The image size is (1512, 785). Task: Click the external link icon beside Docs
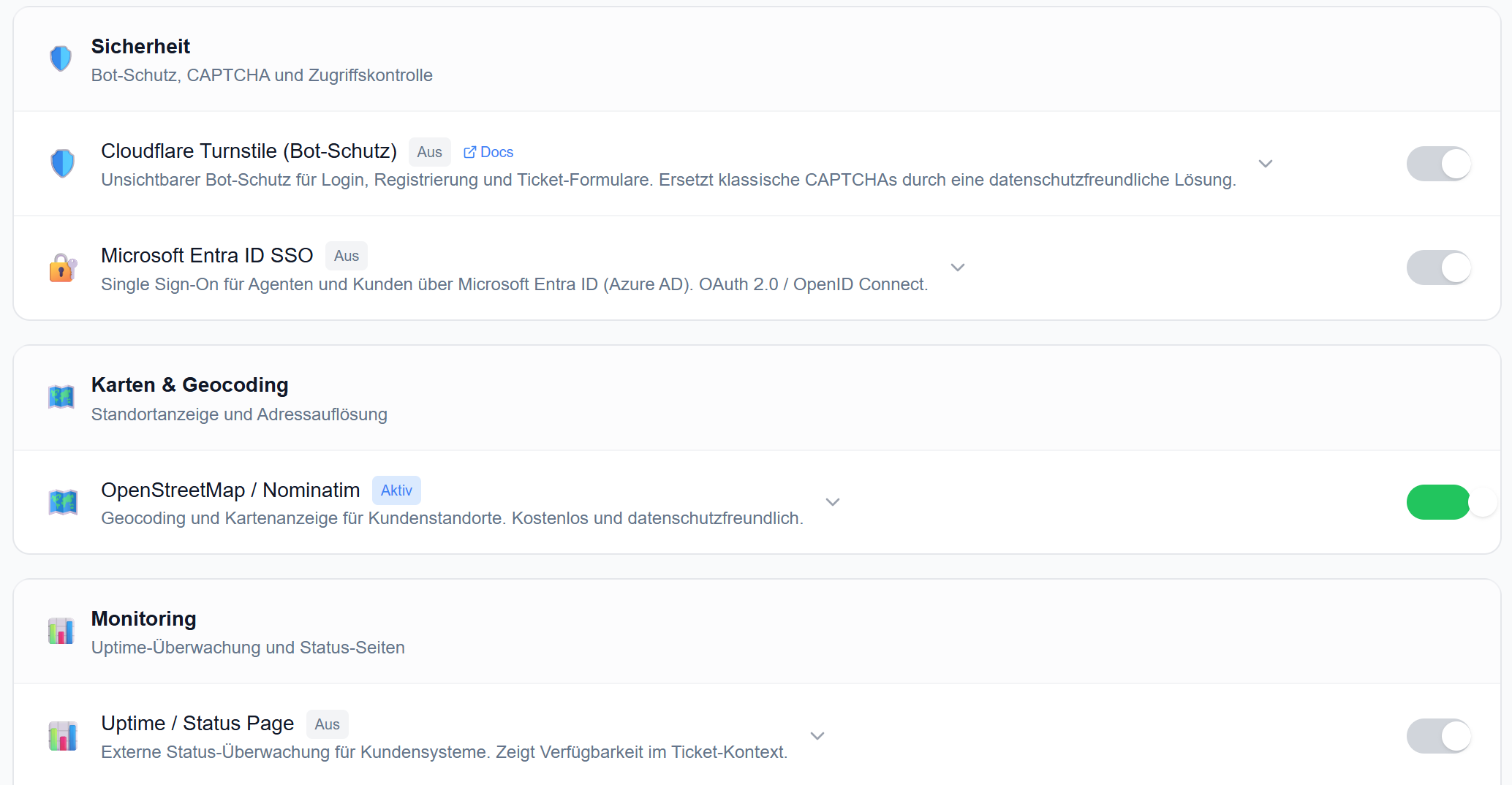[x=470, y=151]
